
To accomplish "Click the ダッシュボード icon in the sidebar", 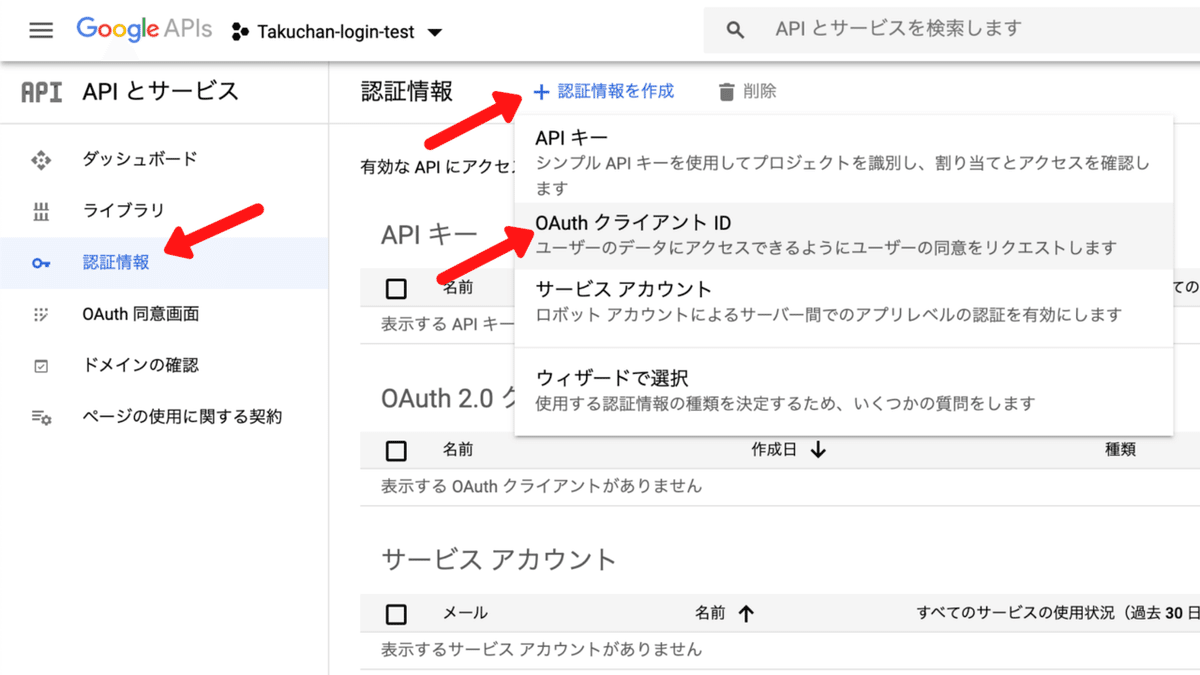I will point(41,159).
